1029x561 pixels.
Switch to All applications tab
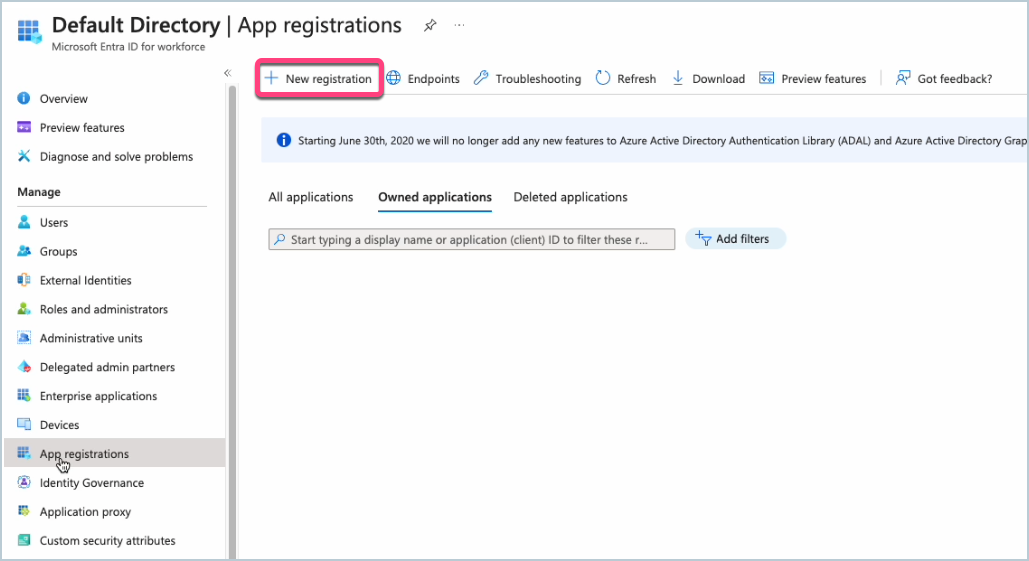[310, 197]
